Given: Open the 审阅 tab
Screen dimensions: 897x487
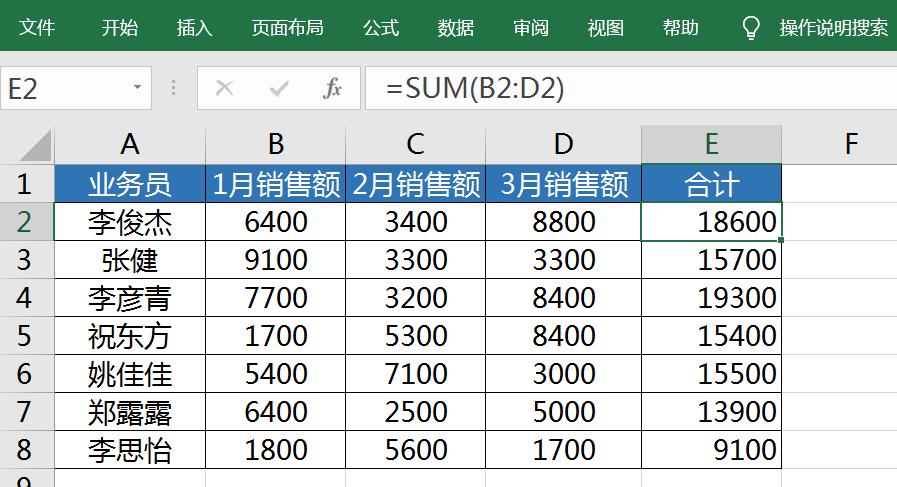Looking at the screenshot, I should [x=531, y=27].
